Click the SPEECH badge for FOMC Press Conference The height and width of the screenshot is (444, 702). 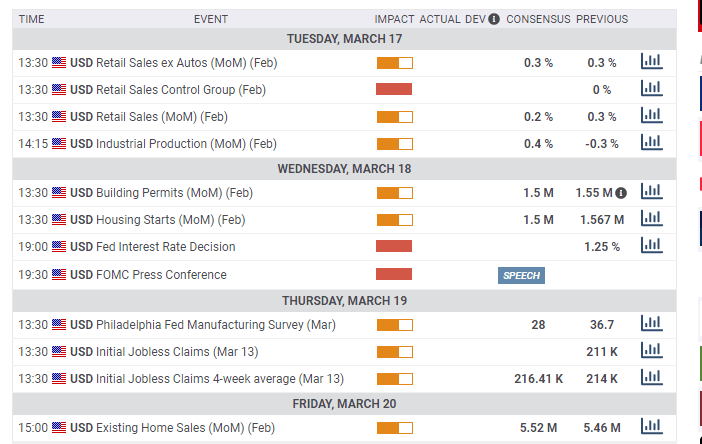tap(521, 275)
